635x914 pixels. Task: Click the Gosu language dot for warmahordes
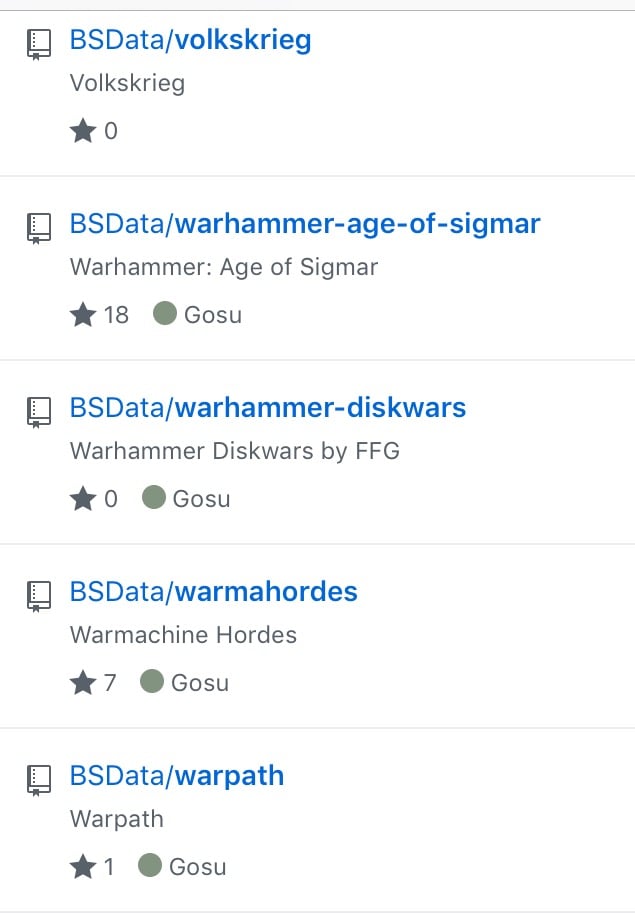point(152,681)
